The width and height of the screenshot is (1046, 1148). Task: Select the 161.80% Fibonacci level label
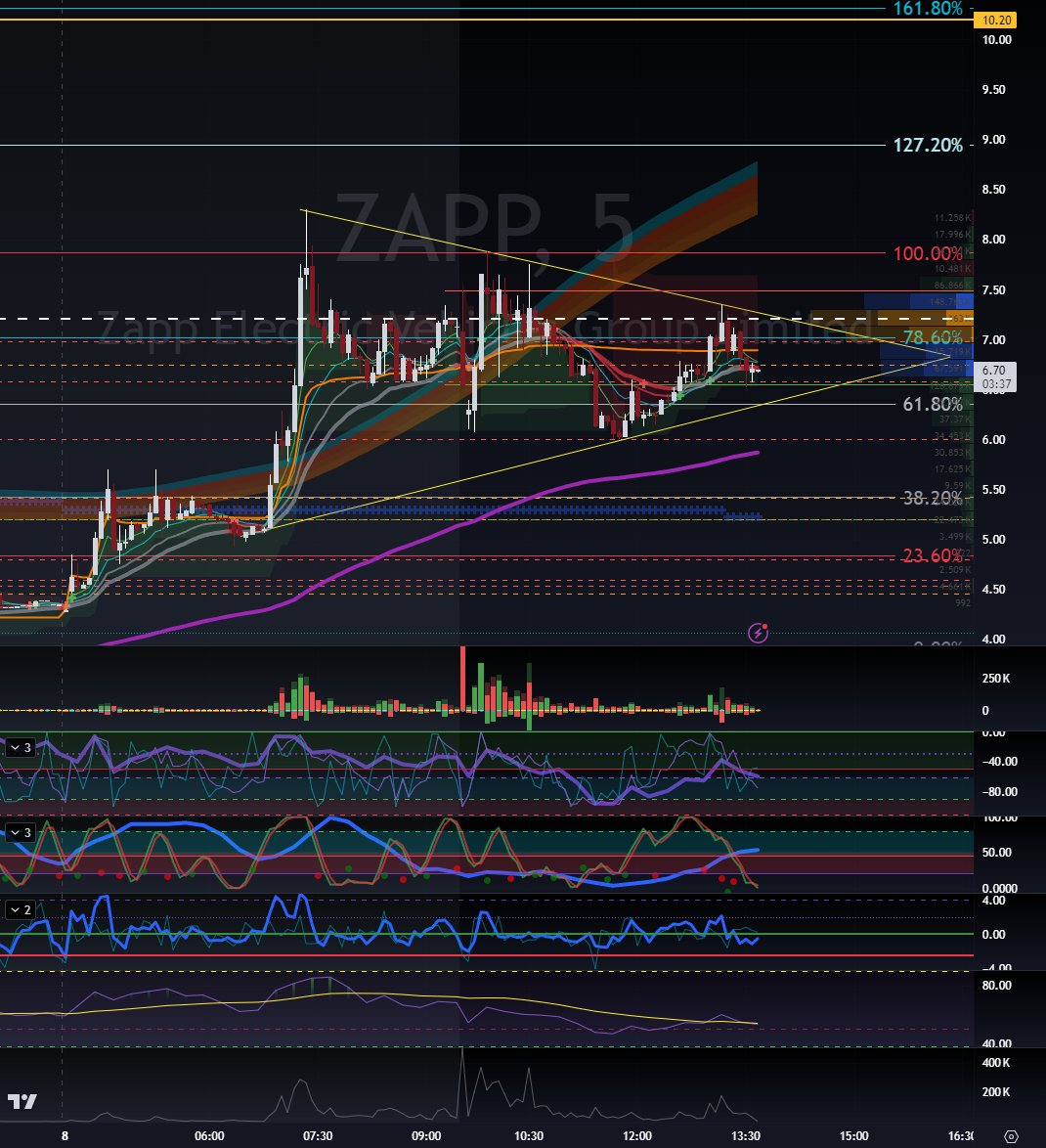928,9
